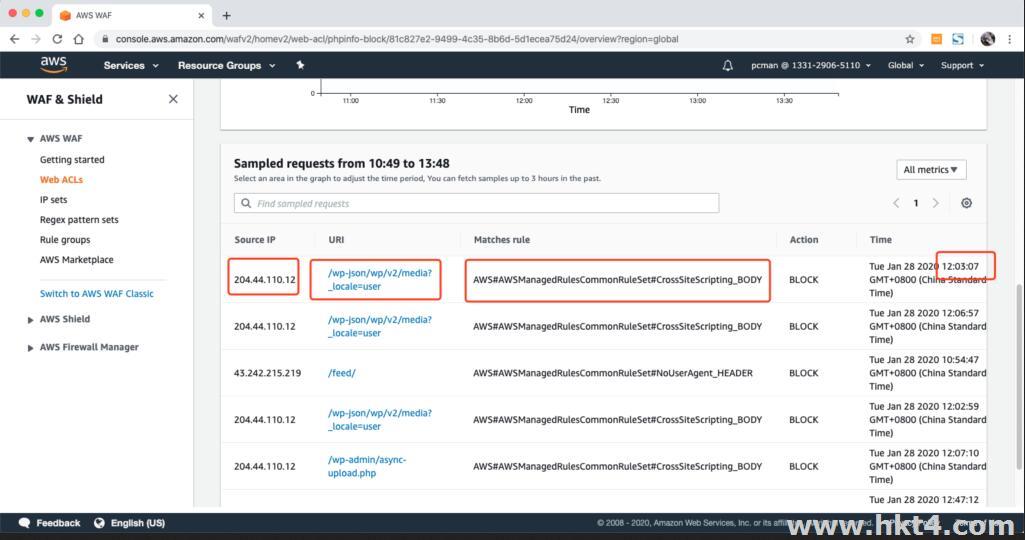Select the 10:54:47 timestamp cell
The height and width of the screenshot is (540, 1025).
[928, 373]
